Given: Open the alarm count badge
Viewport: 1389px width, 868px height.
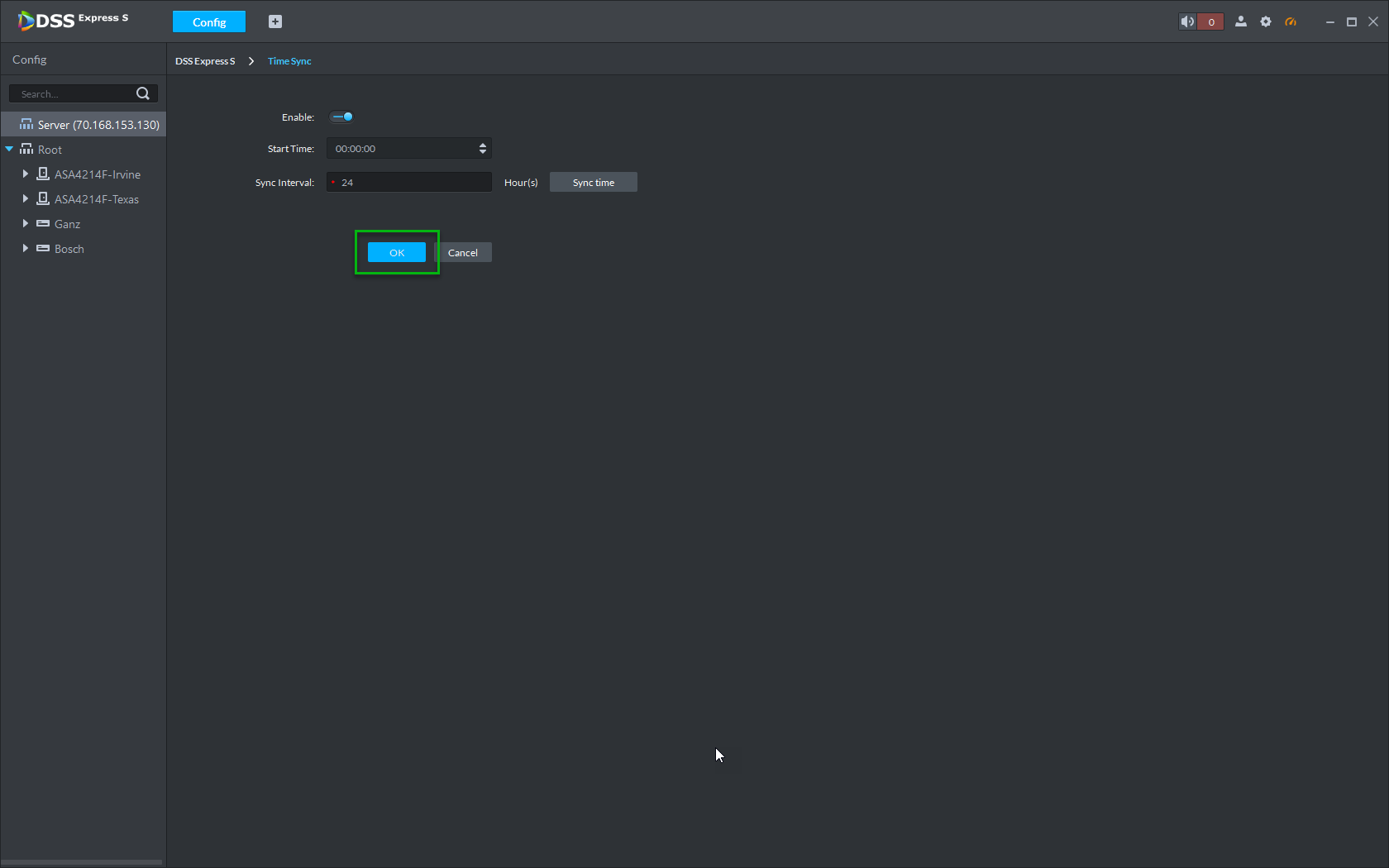Looking at the screenshot, I should click(x=1211, y=21).
